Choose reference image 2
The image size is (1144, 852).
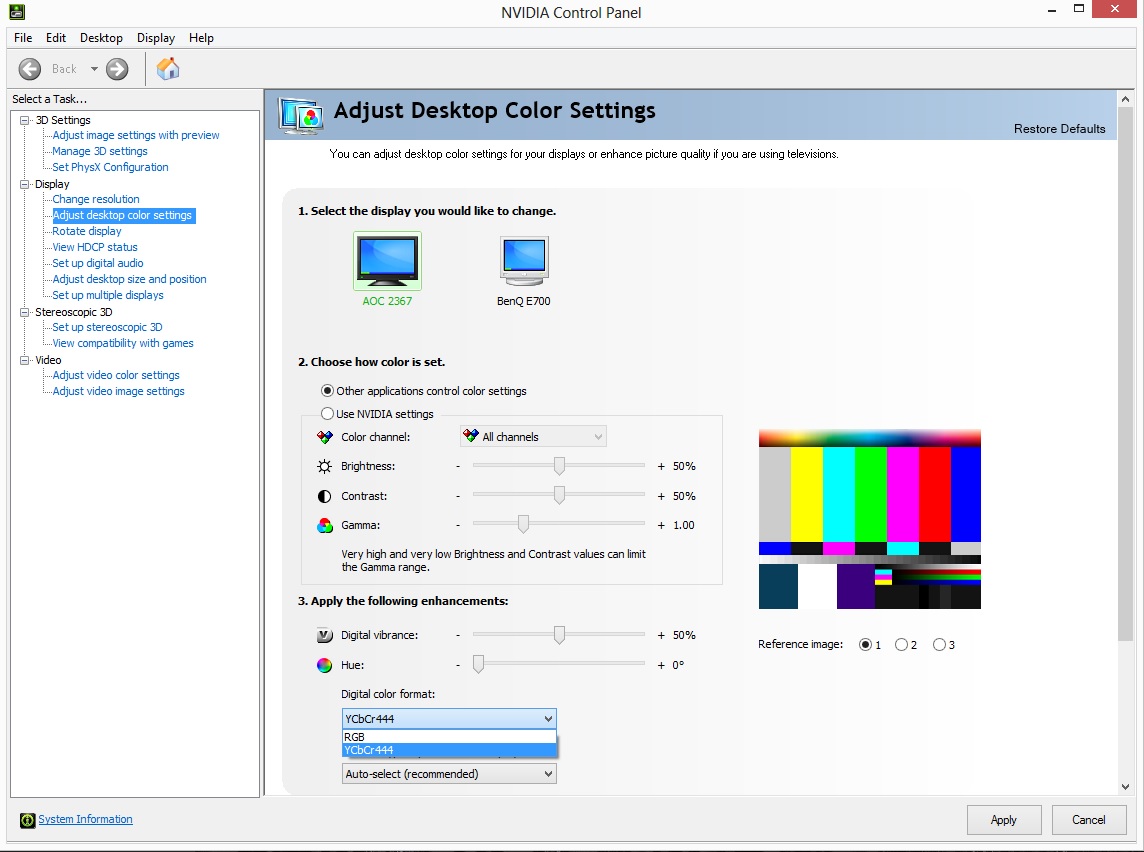click(x=901, y=644)
